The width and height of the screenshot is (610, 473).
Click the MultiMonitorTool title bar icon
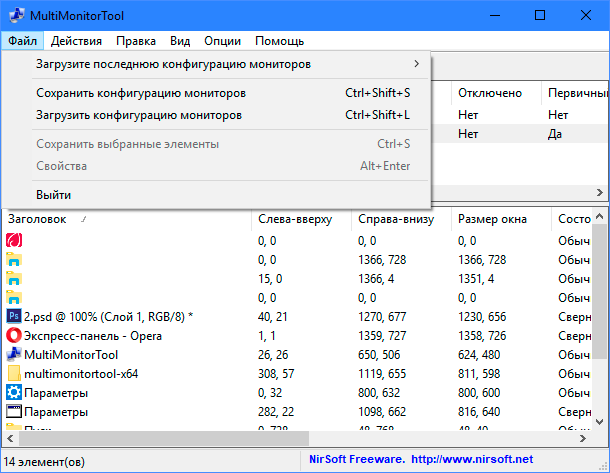(x=16, y=16)
